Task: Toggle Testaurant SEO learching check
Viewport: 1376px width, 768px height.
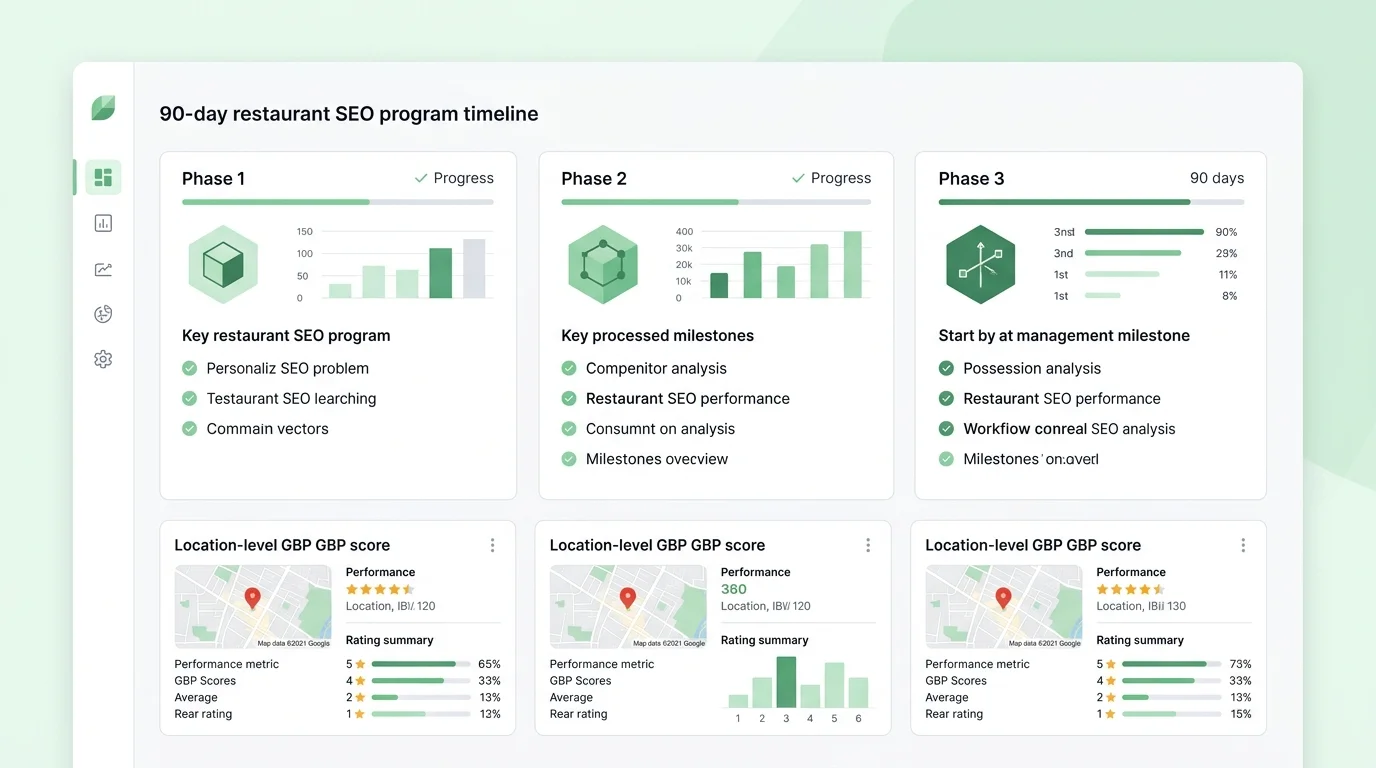Action: [x=189, y=398]
